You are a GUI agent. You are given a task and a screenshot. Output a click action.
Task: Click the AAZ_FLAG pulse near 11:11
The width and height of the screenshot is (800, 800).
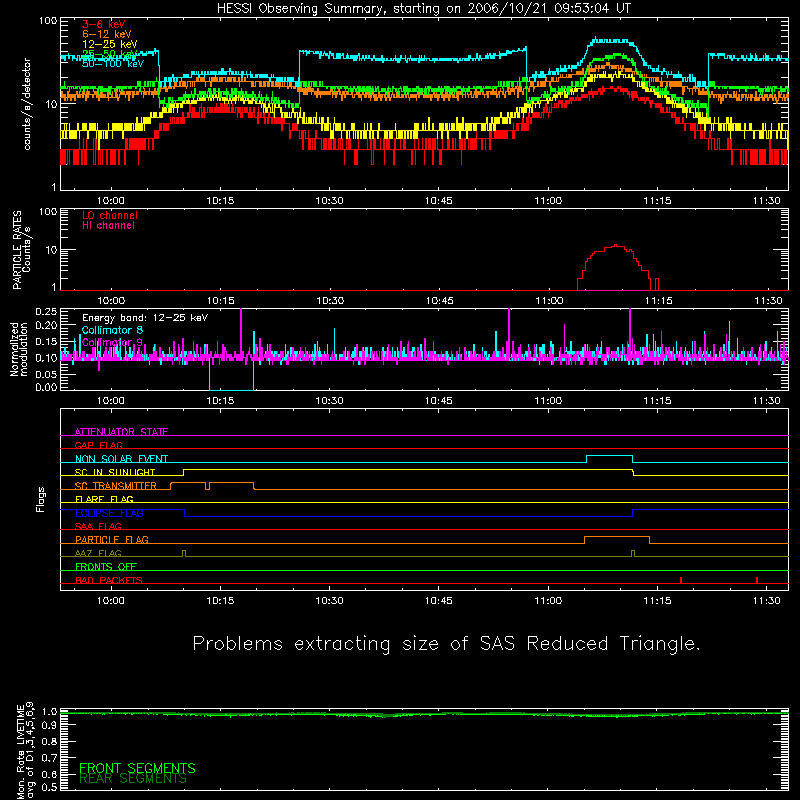pyautogui.click(x=633, y=553)
